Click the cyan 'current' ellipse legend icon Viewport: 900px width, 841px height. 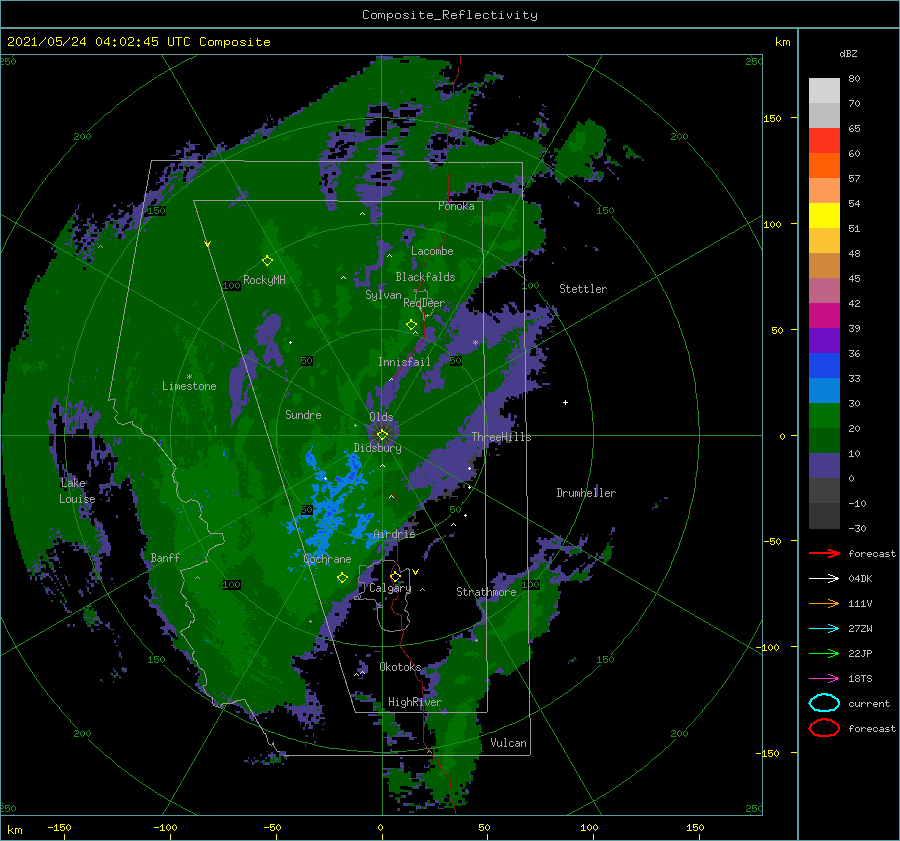tap(824, 703)
